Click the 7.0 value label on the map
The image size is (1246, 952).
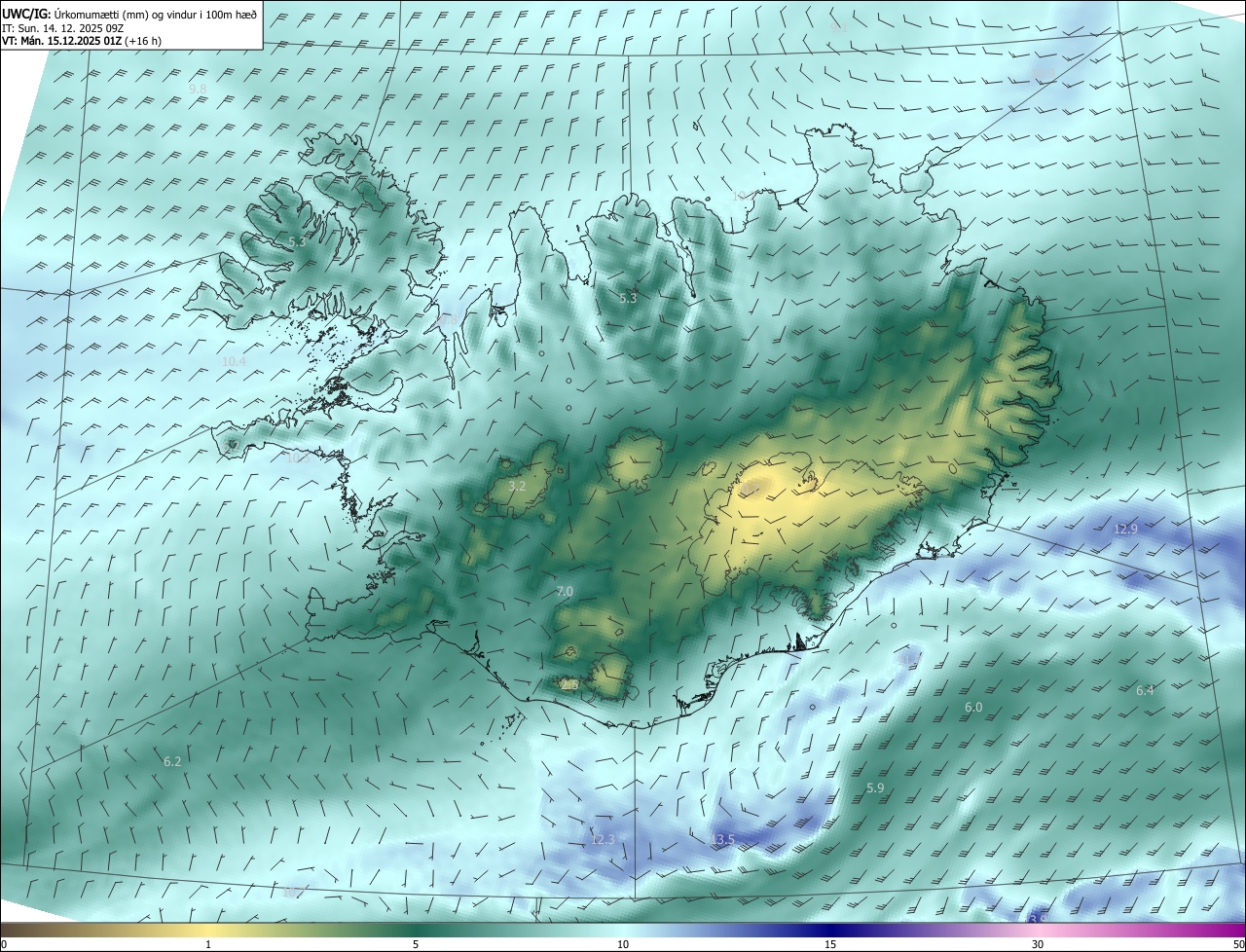[565, 591]
